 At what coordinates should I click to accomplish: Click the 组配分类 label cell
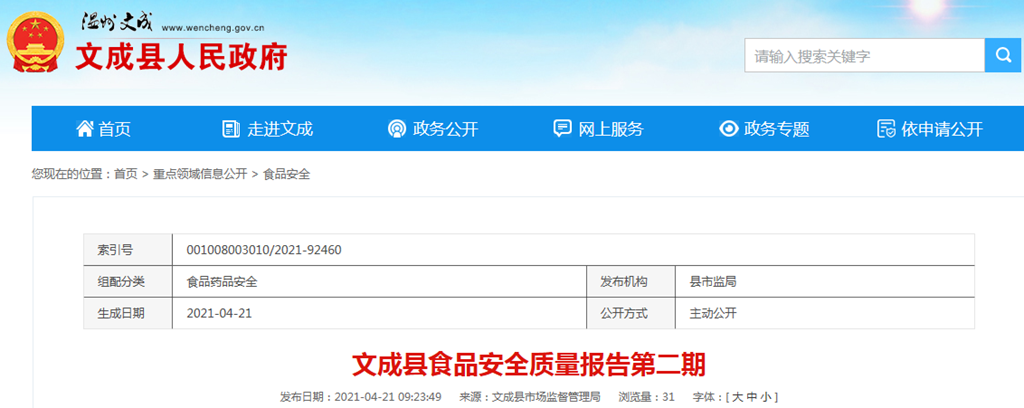coord(128,282)
